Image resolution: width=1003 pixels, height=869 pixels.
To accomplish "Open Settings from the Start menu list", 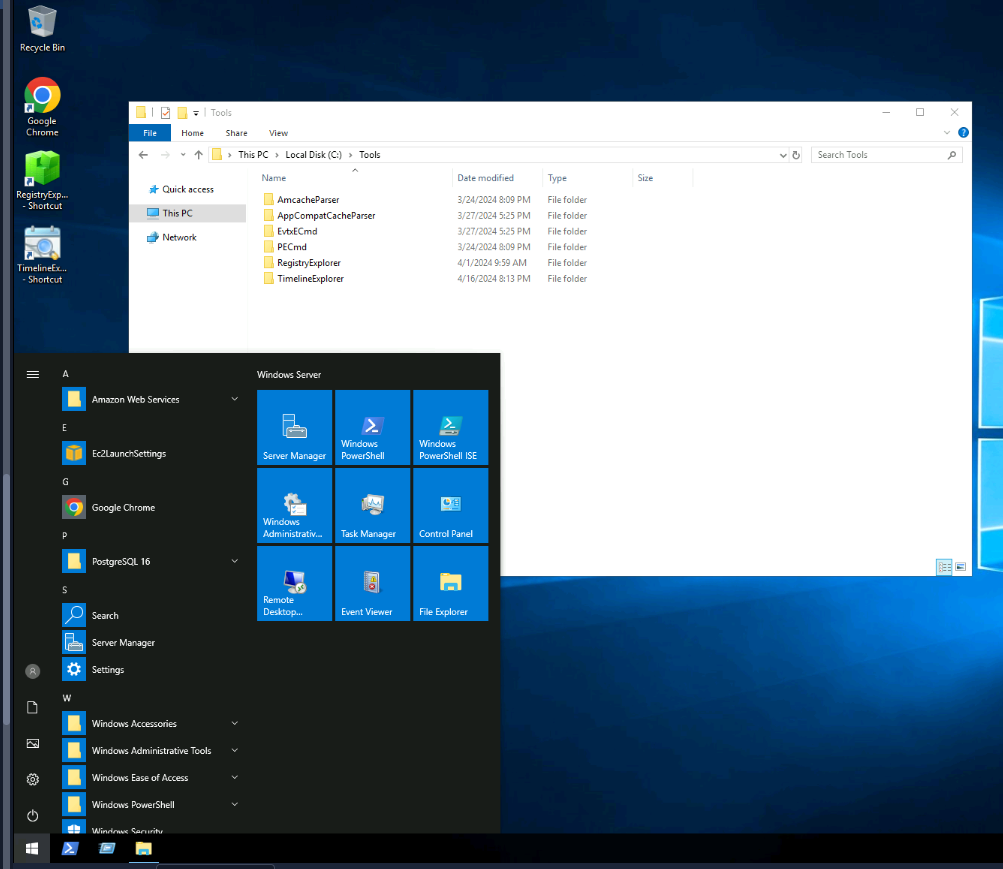I will [x=108, y=670].
